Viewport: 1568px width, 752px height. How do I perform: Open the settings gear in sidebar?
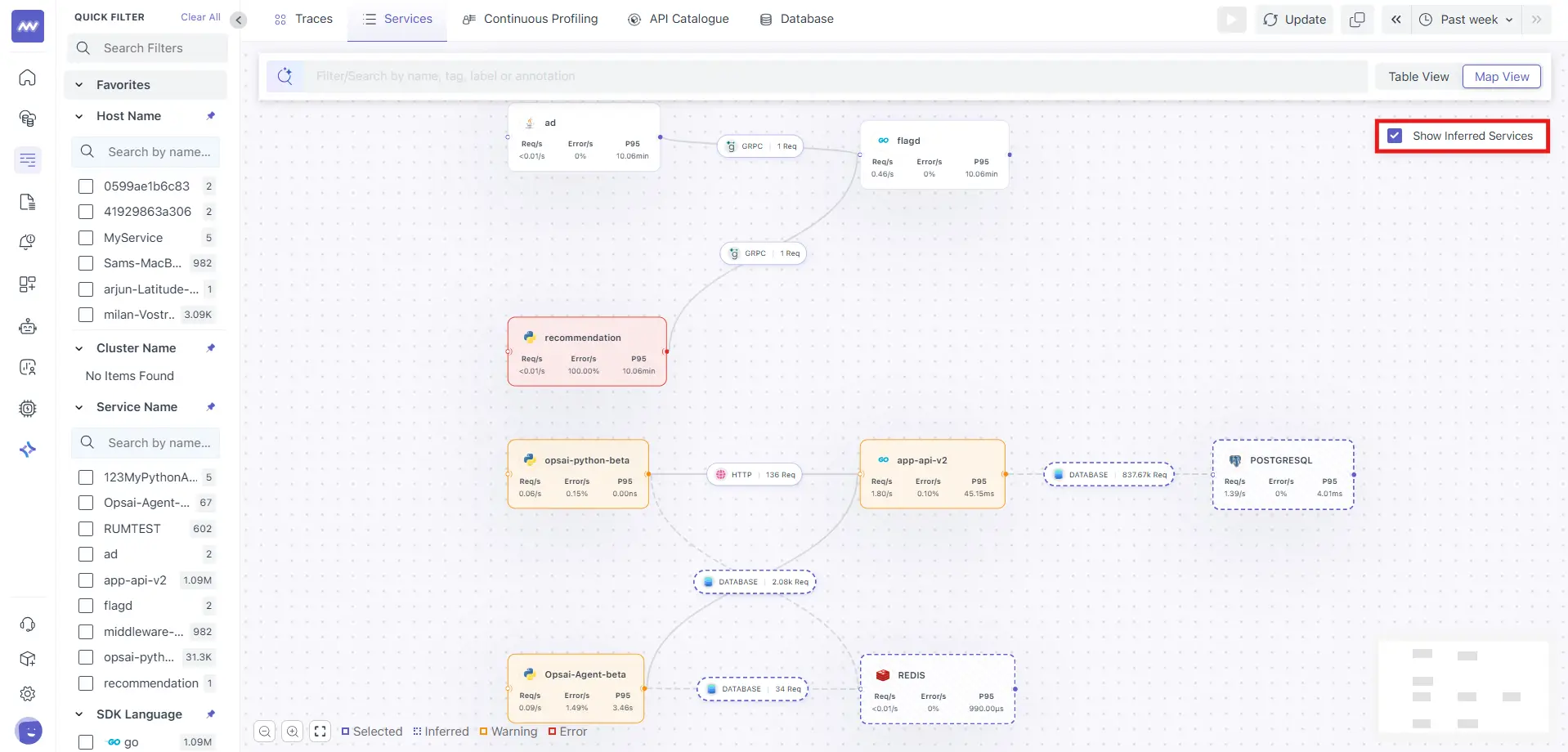point(28,693)
